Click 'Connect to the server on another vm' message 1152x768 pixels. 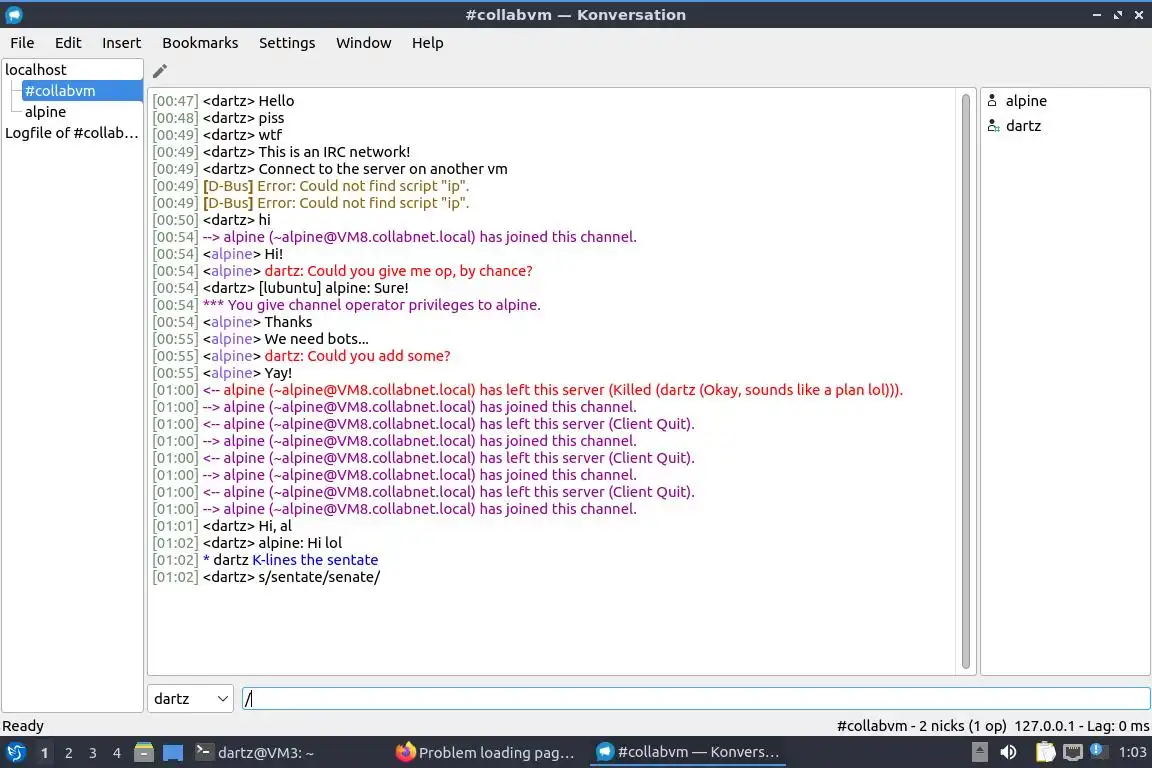pos(383,168)
